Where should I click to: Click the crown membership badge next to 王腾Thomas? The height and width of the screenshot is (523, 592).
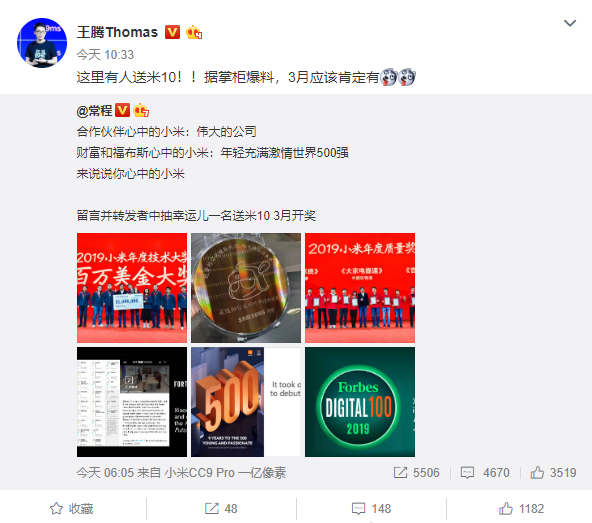pos(194,32)
